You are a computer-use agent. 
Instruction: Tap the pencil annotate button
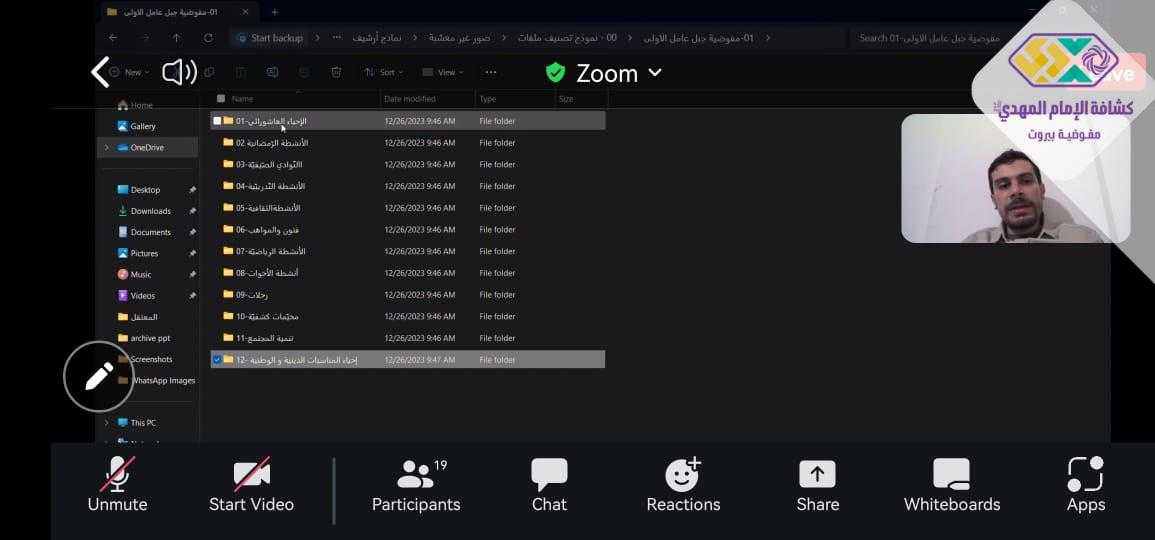tap(98, 377)
